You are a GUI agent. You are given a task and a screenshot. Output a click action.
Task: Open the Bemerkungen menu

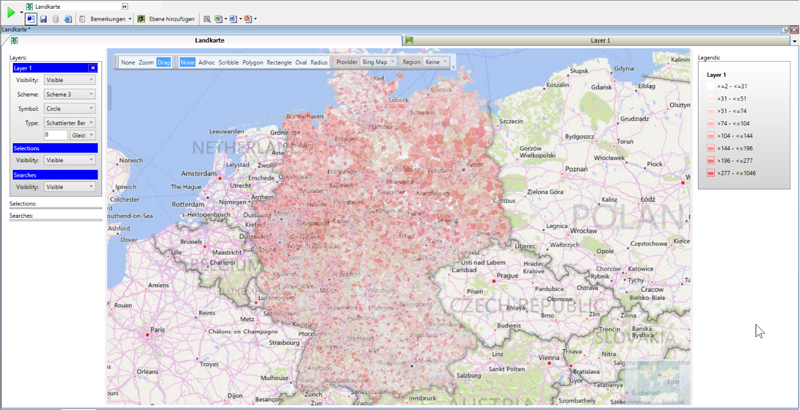(x=108, y=19)
